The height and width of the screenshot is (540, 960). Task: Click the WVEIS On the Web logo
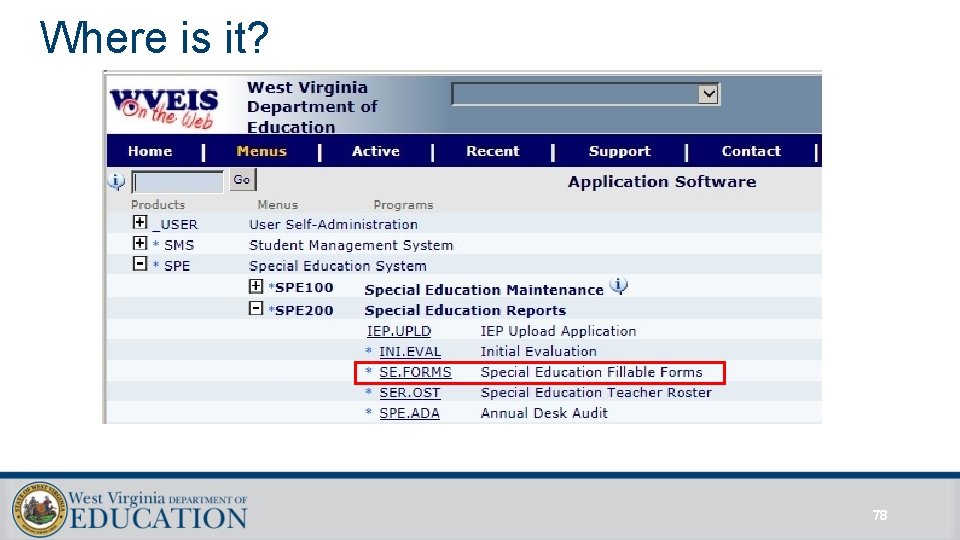pyautogui.click(x=164, y=108)
